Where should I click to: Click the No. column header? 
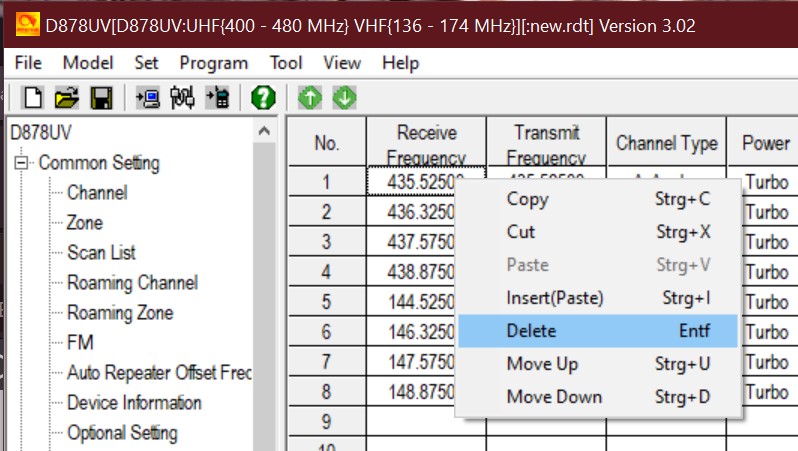pos(327,143)
